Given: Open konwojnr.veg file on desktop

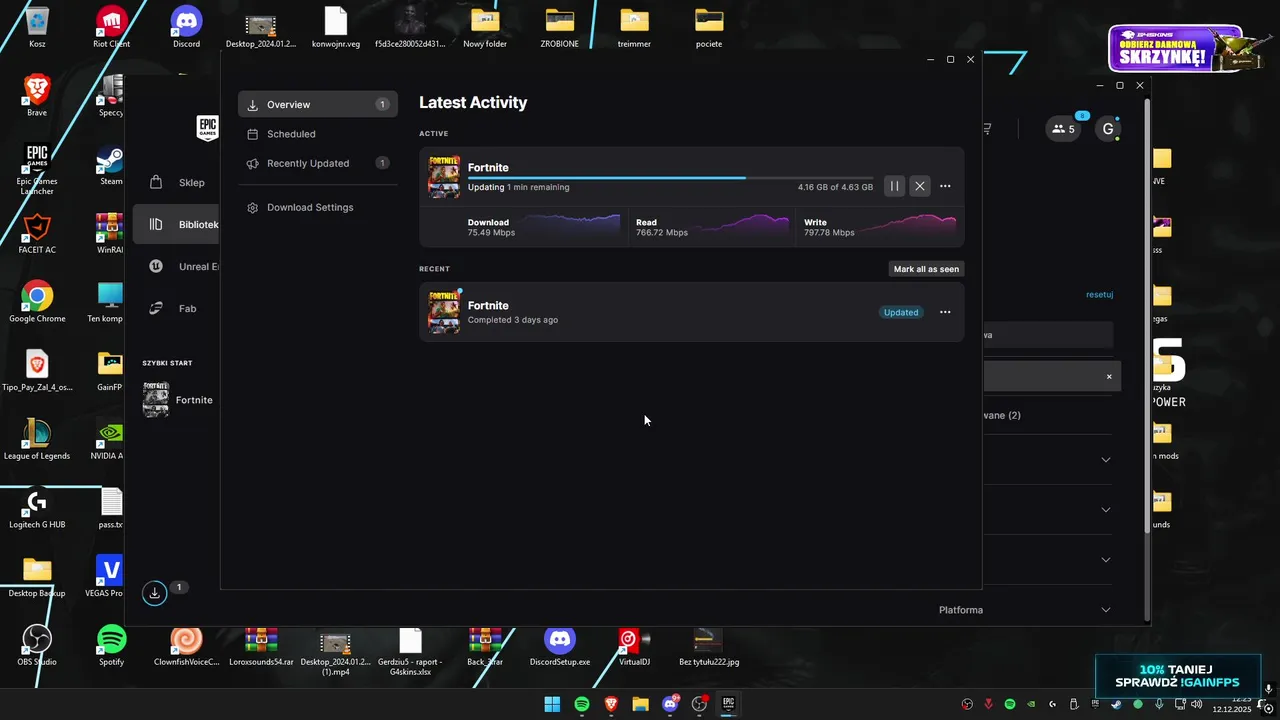Looking at the screenshot, I should click(x=336, y=27).
